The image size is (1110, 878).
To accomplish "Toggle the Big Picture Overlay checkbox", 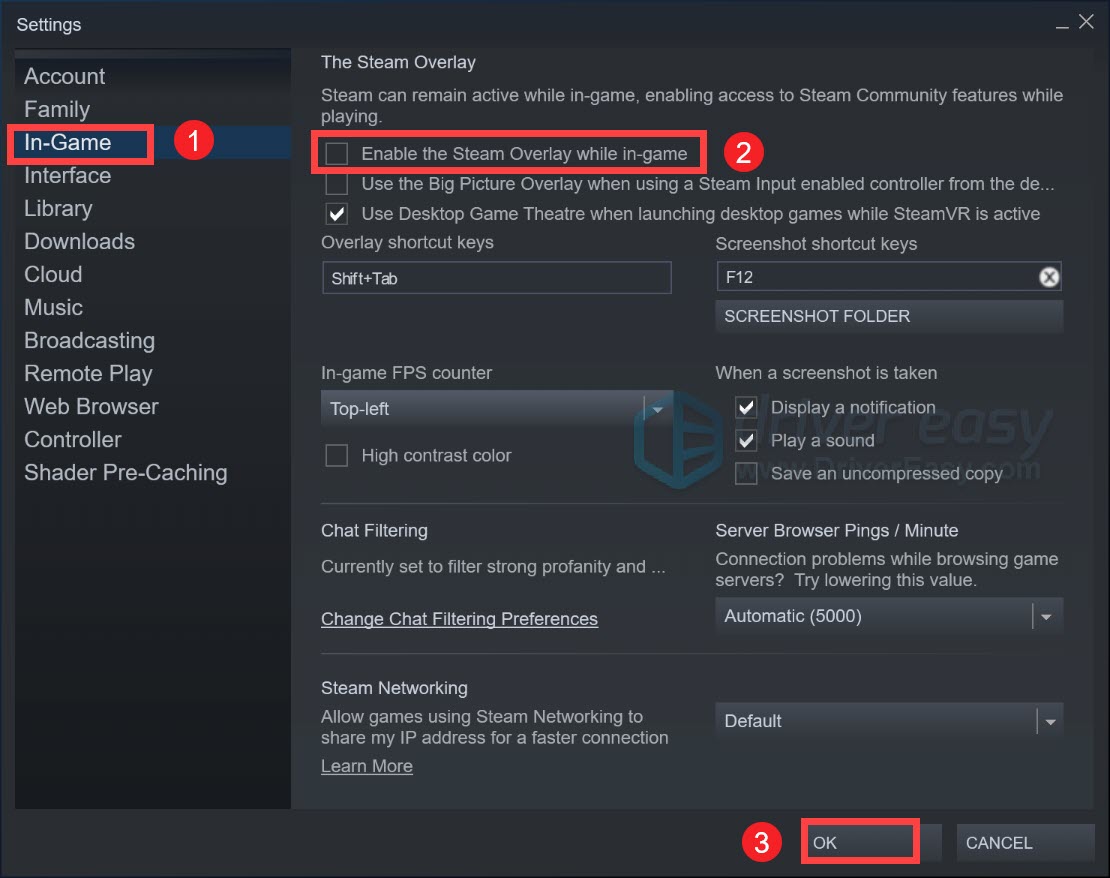I will (x=338, y=184).
